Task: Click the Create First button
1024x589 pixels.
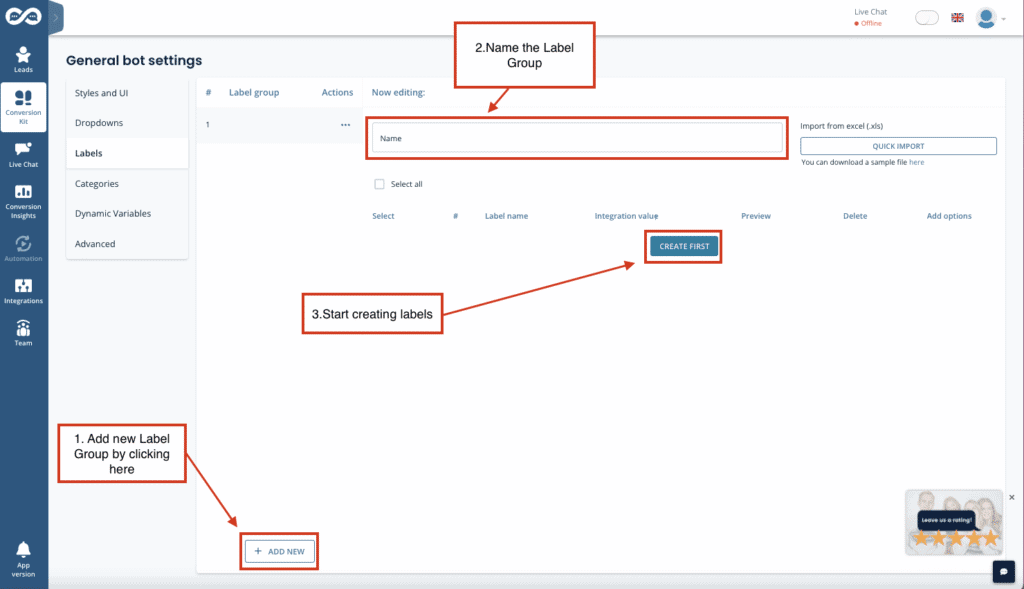Action: [684, 246]
